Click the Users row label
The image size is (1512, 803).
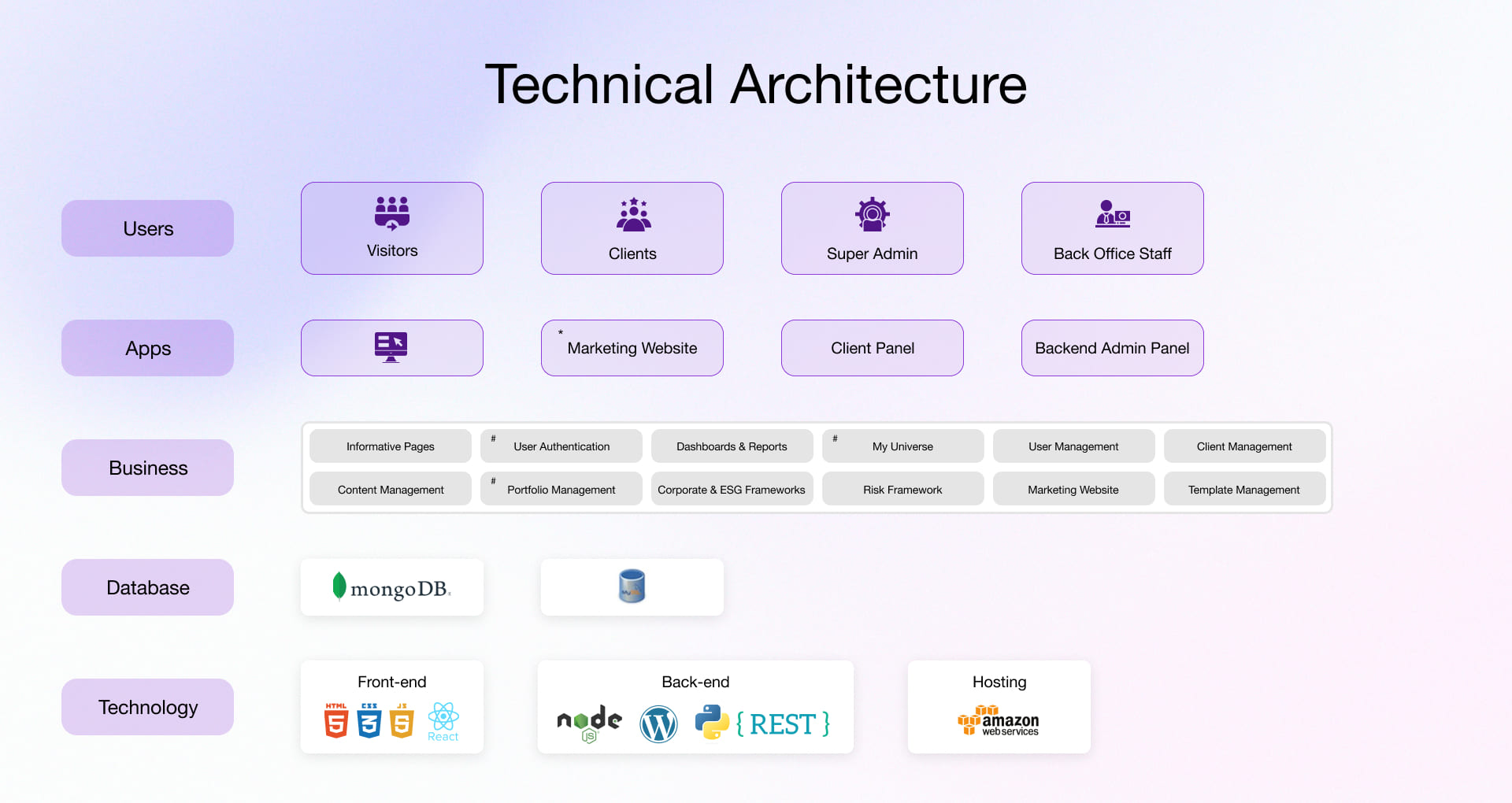147,228
